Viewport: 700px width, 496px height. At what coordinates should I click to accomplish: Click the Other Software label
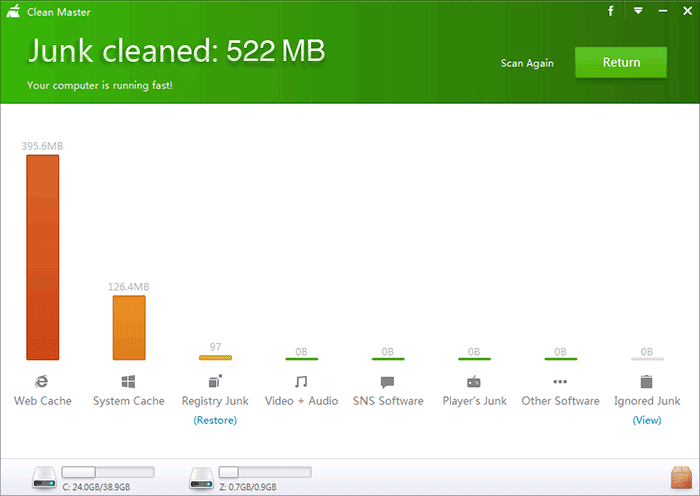tap(560, 401)
